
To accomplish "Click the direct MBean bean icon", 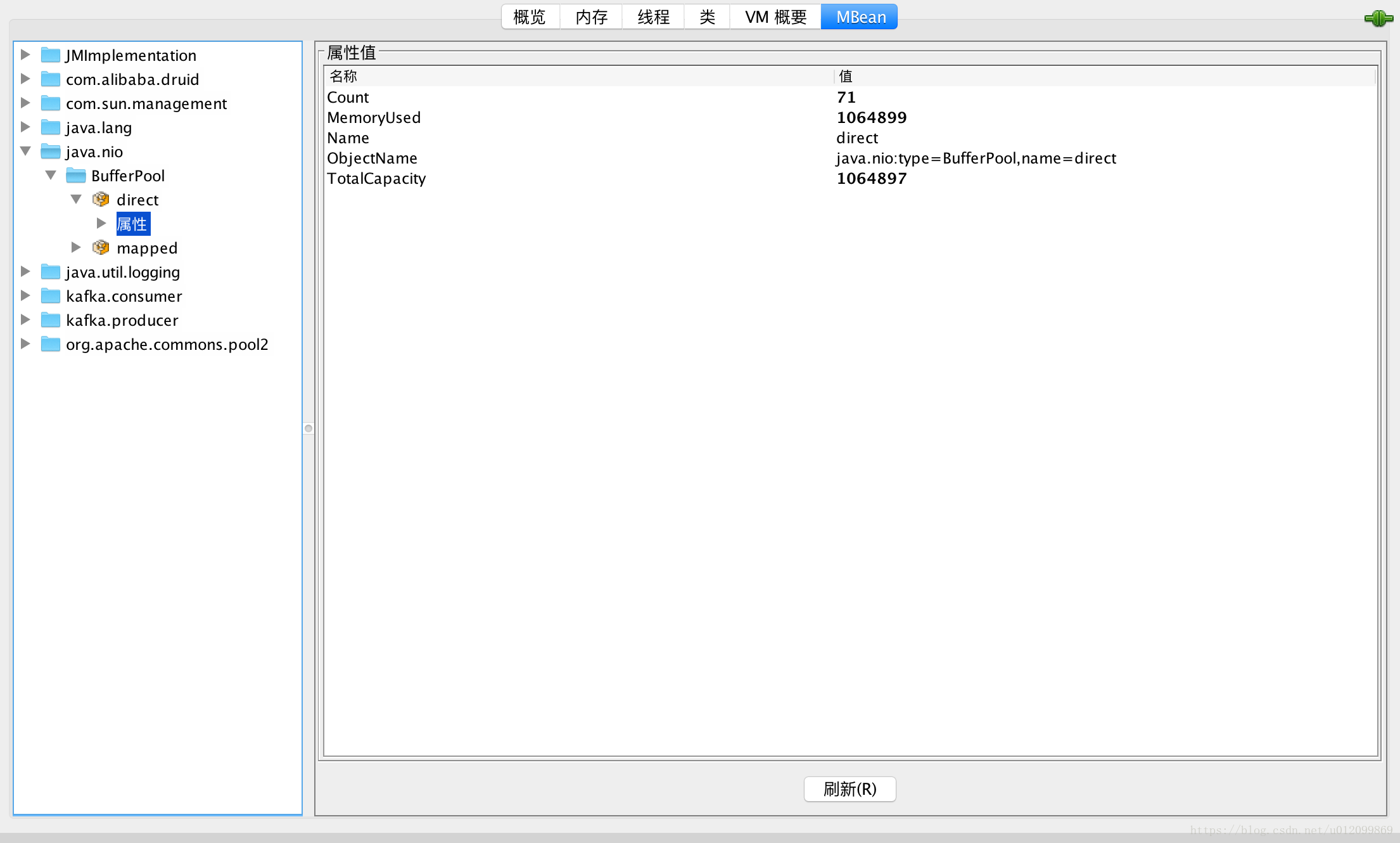I will tap(101, 200).
